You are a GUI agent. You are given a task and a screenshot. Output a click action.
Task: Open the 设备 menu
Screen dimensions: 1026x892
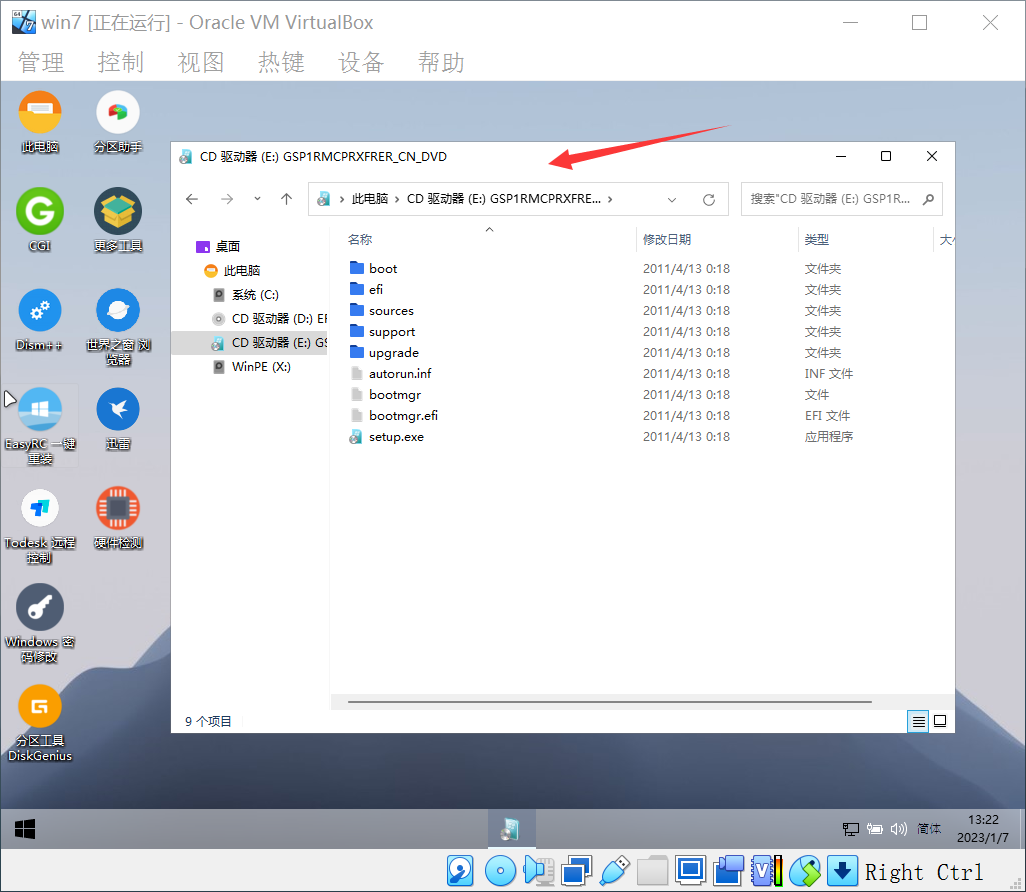coord(361,63)
